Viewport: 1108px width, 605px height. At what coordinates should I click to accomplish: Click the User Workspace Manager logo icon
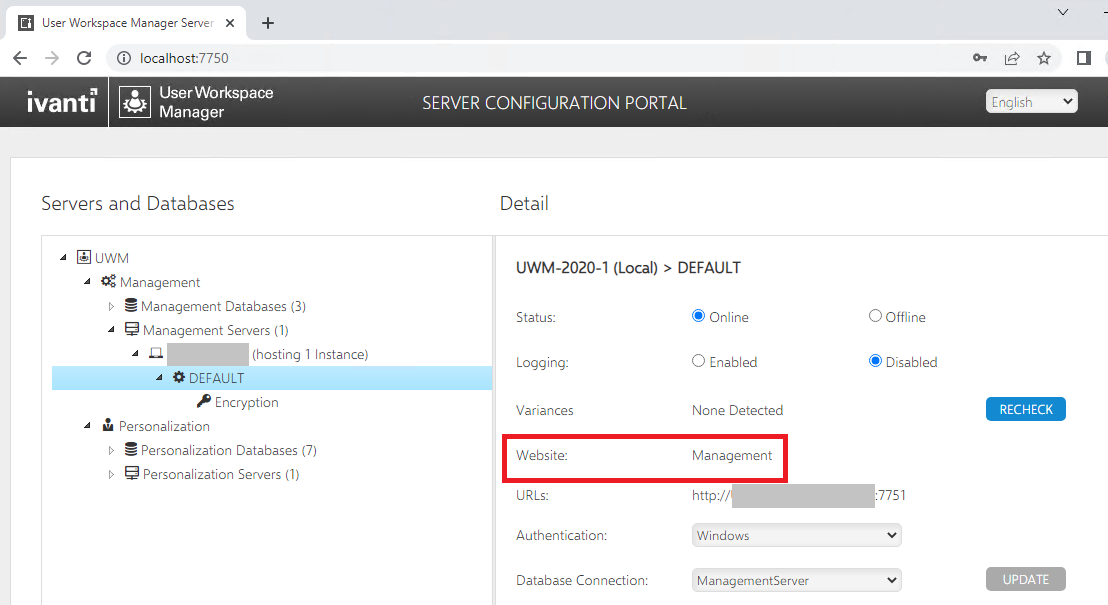click(x=135, y=102)
